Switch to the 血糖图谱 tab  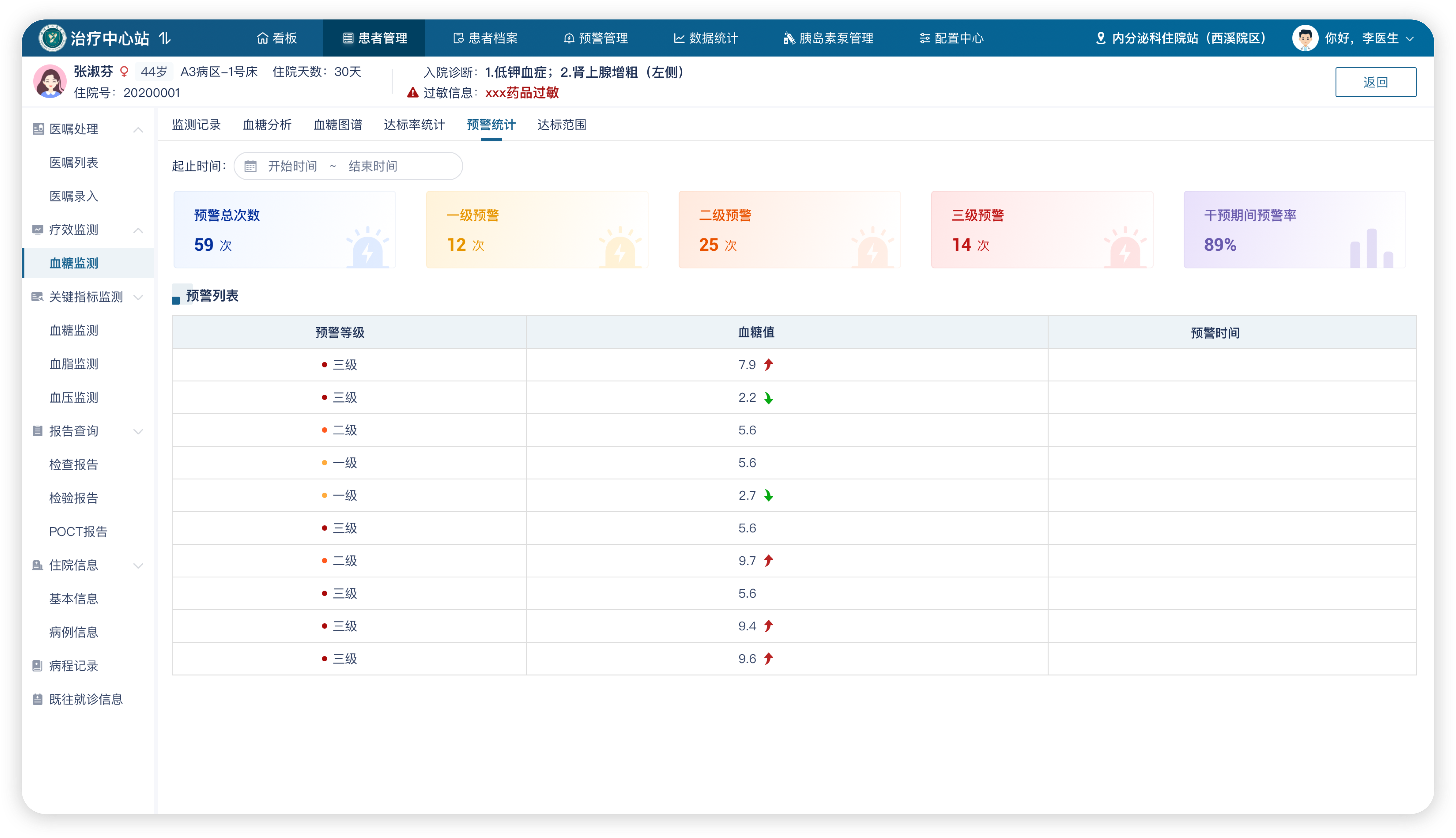(x=338, y=125)
